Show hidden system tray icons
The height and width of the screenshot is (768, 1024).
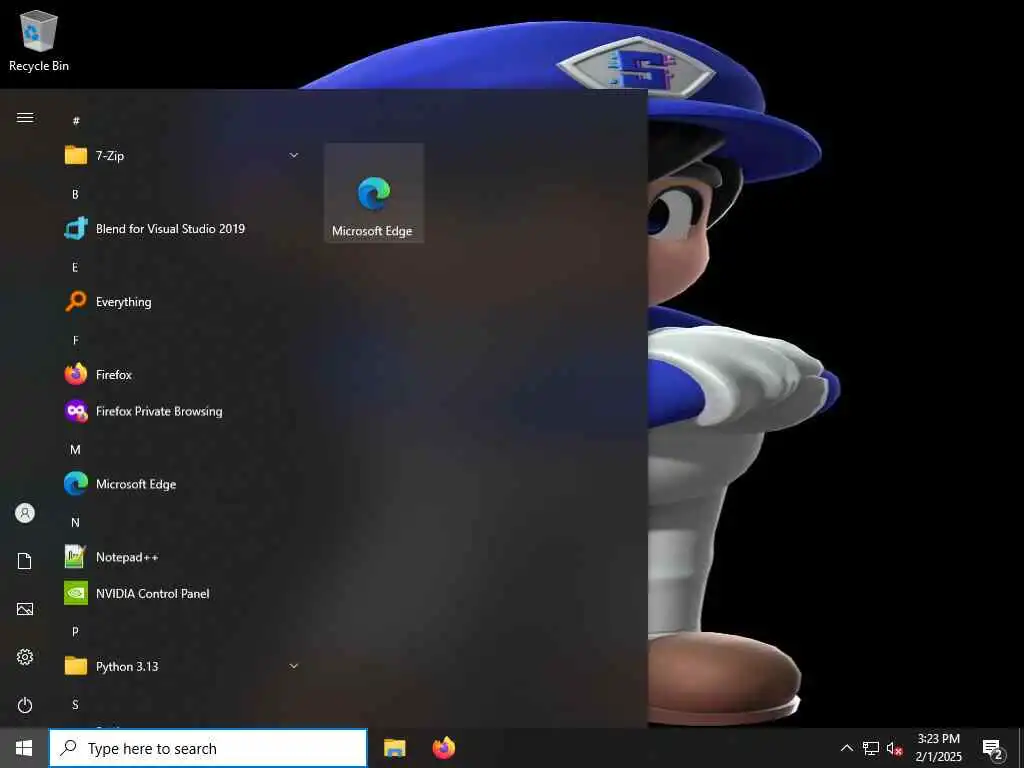(x=846, y=748)
